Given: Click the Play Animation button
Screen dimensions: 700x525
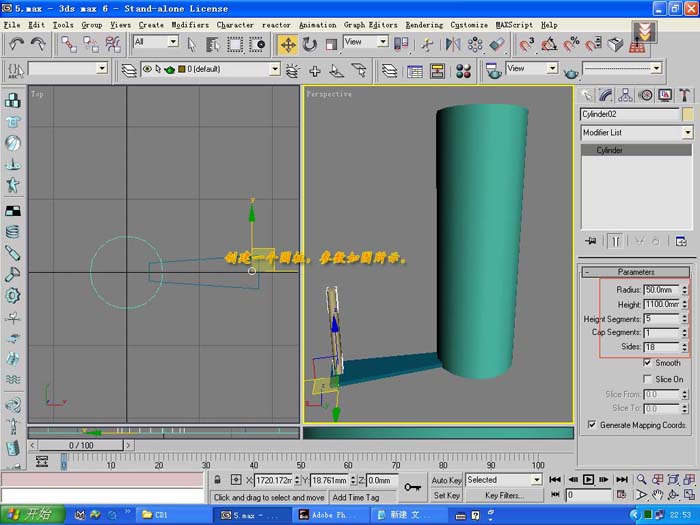Looking at the screenshot, I should point(588,479).
